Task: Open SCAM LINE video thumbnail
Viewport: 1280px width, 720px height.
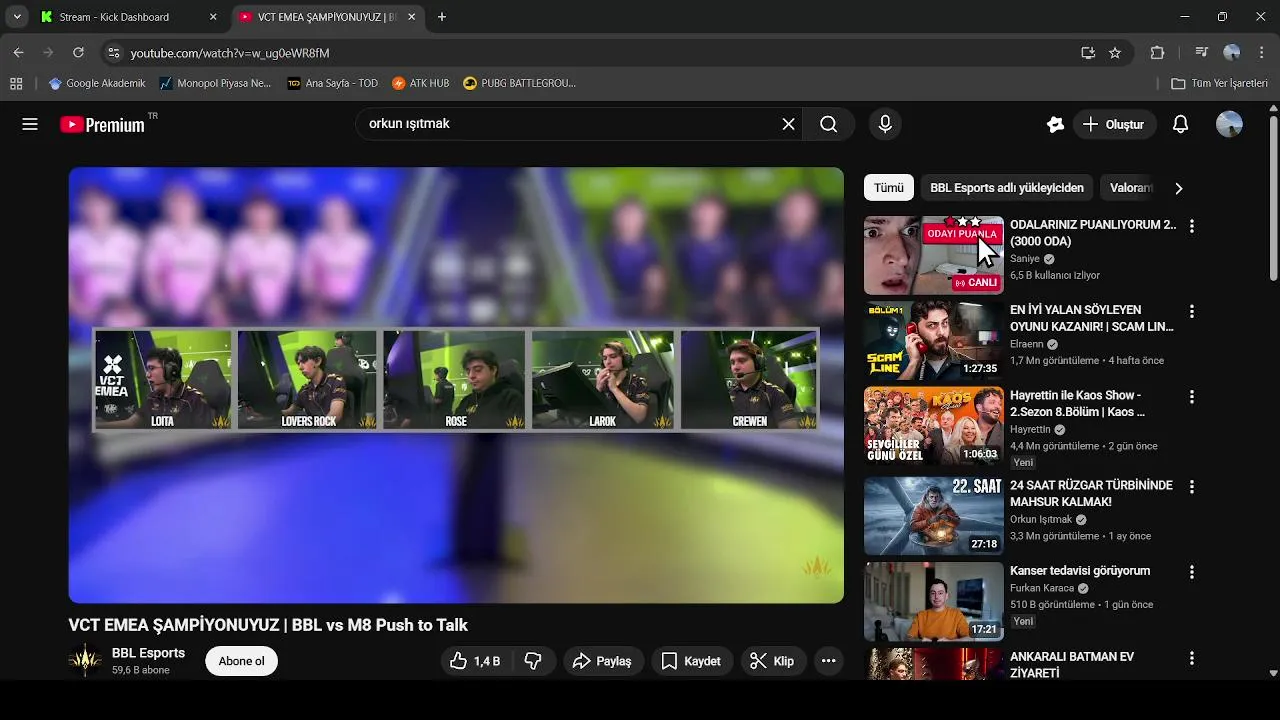Action: pyautogui.click(x=933, y=341)
